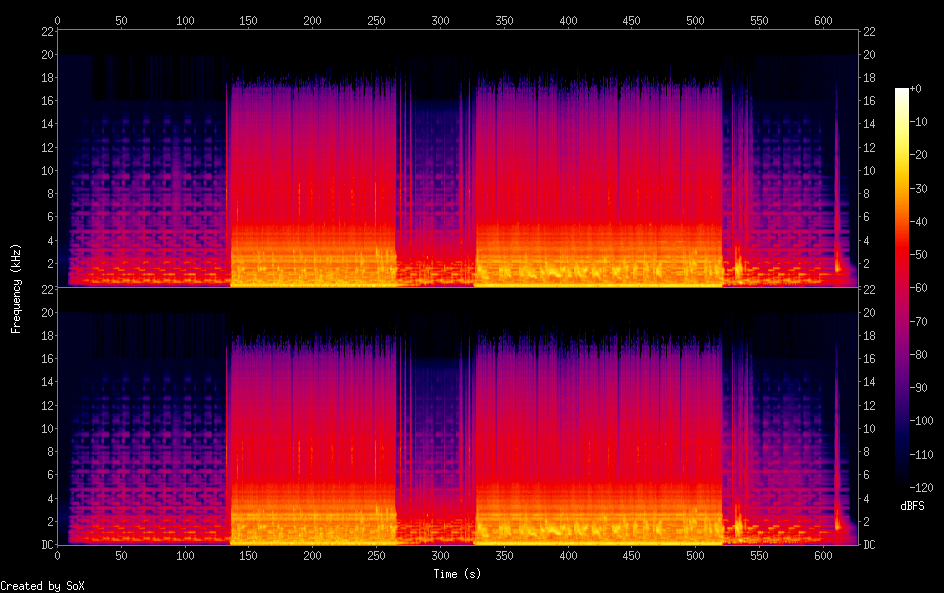Click the '-40' value on the color scale
Viewport: 944px width, 593px height.
coord(919,222)
